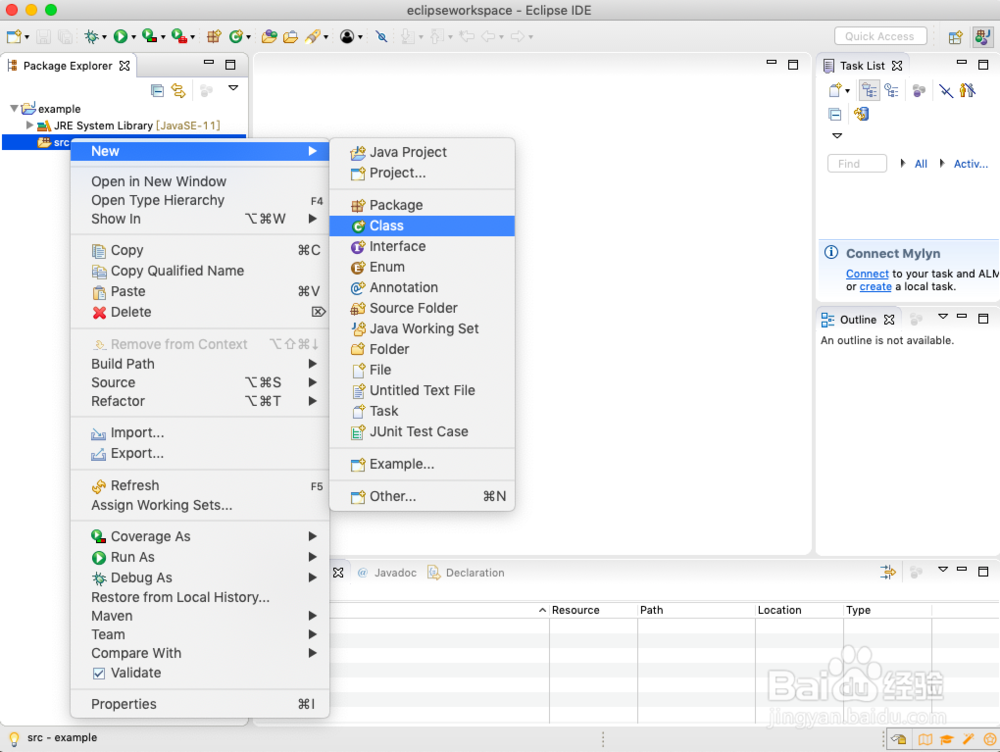Click the New Task icon in Task List
Image resolution: width=1000 pixels, height=752 pixels.
pyautogui.click(x=835, y=91)
